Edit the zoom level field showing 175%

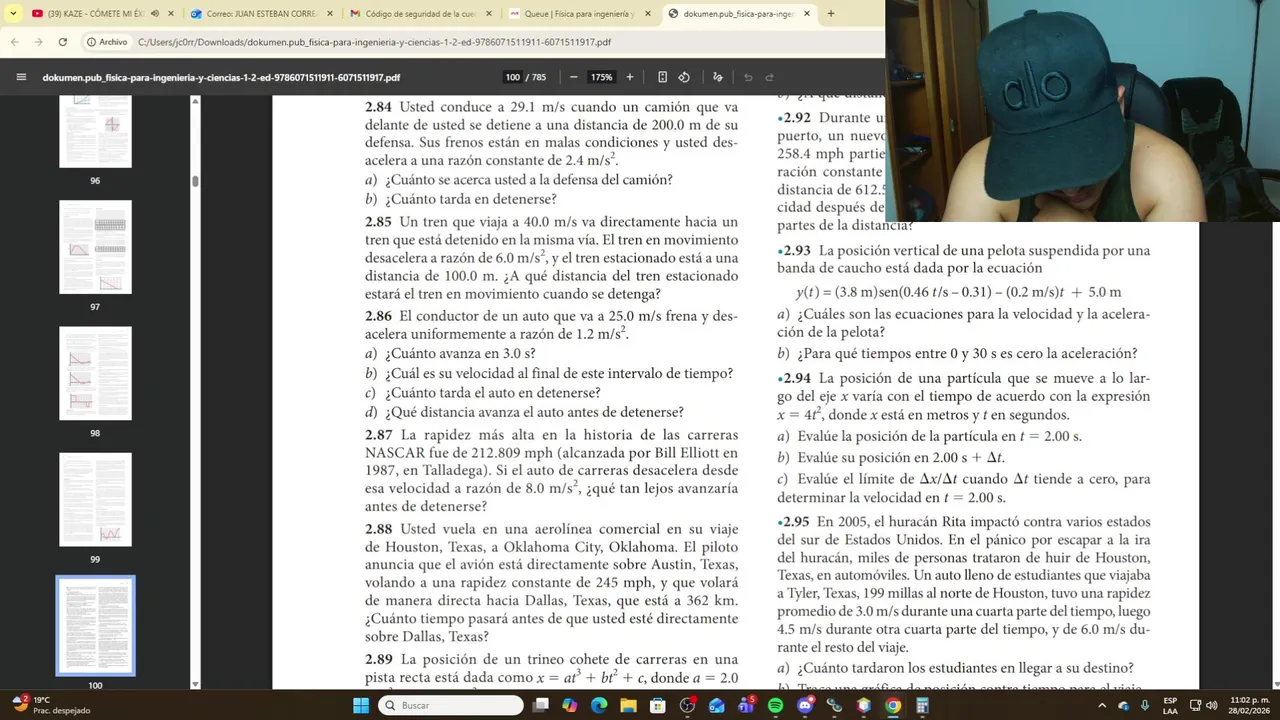601,77
